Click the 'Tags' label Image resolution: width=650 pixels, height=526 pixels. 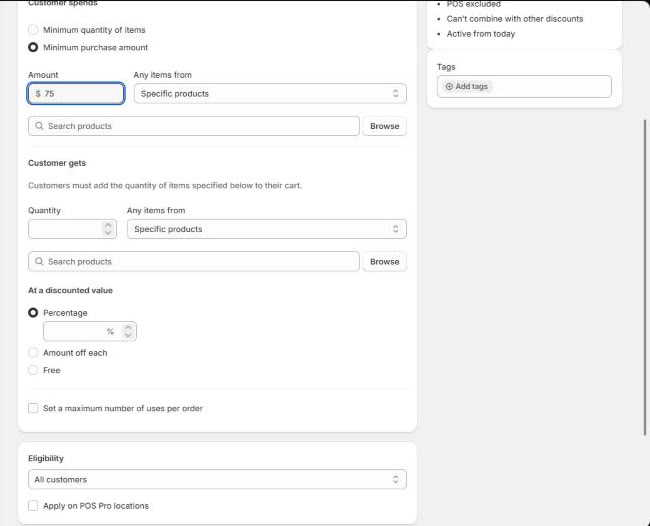(x=446, y=67)
